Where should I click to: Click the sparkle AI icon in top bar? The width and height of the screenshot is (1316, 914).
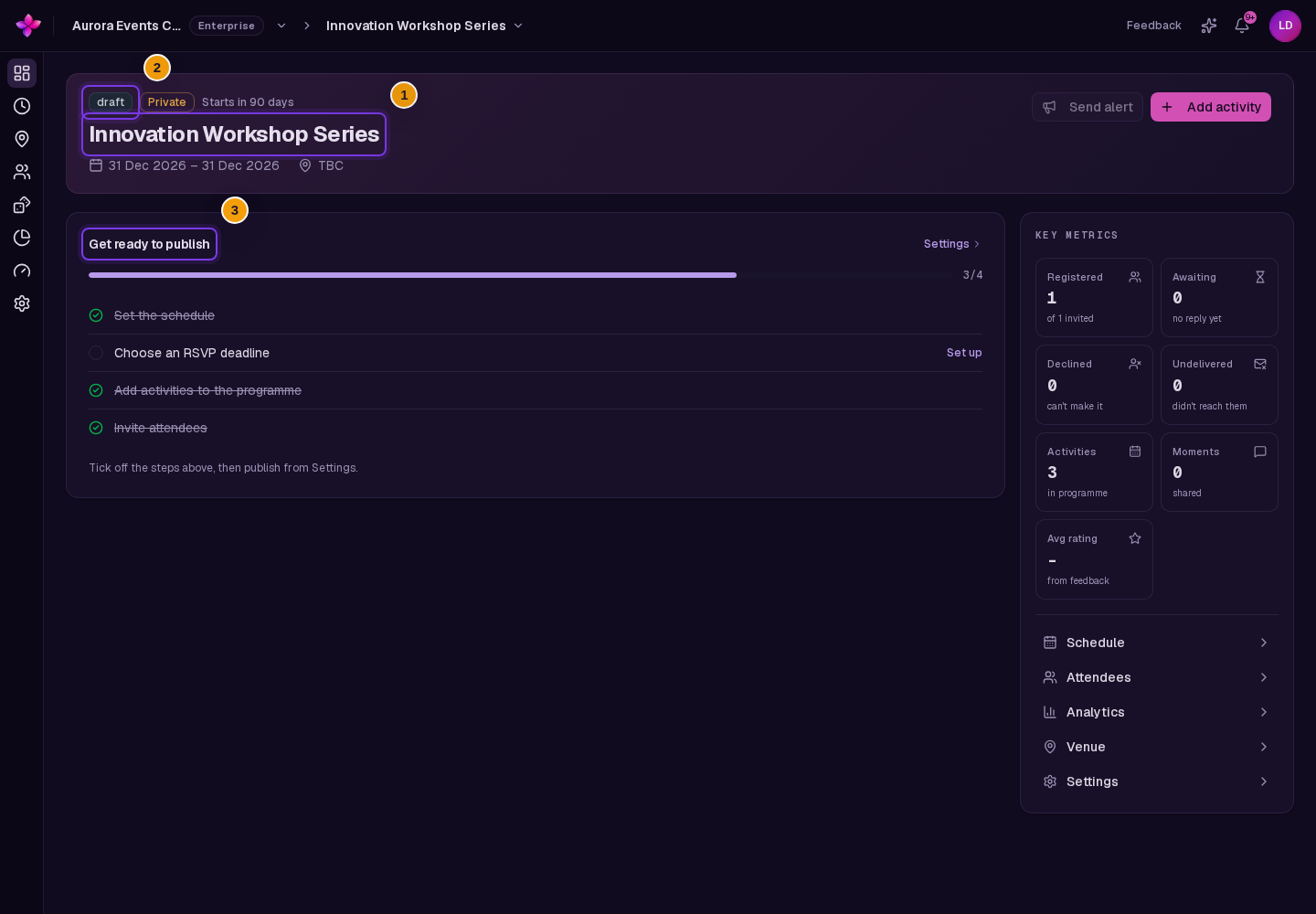(1209, 26)
